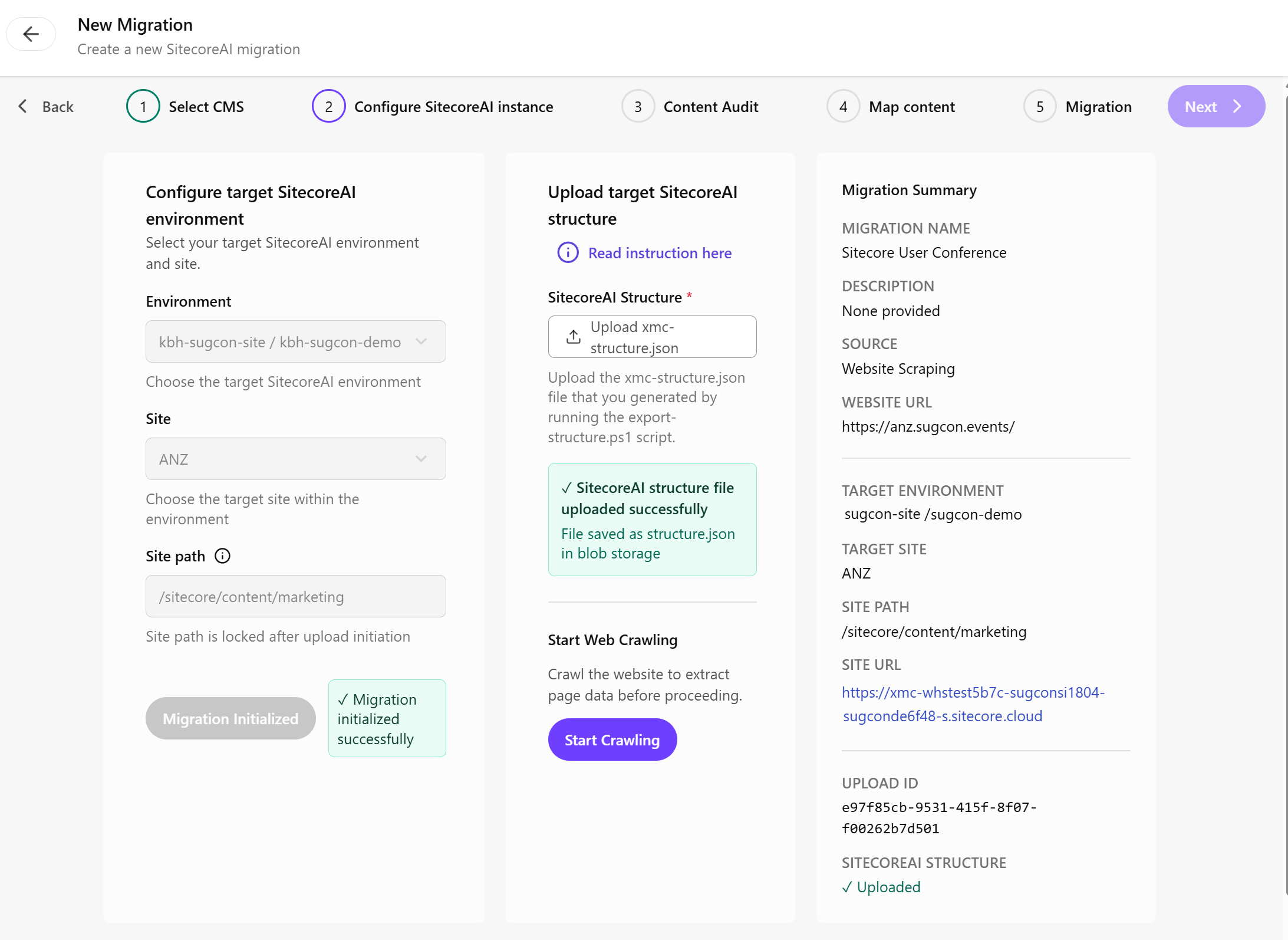Click the Migration Summary heading
The height and width of the screenshot is (940, 1288).
pos(909,190)
